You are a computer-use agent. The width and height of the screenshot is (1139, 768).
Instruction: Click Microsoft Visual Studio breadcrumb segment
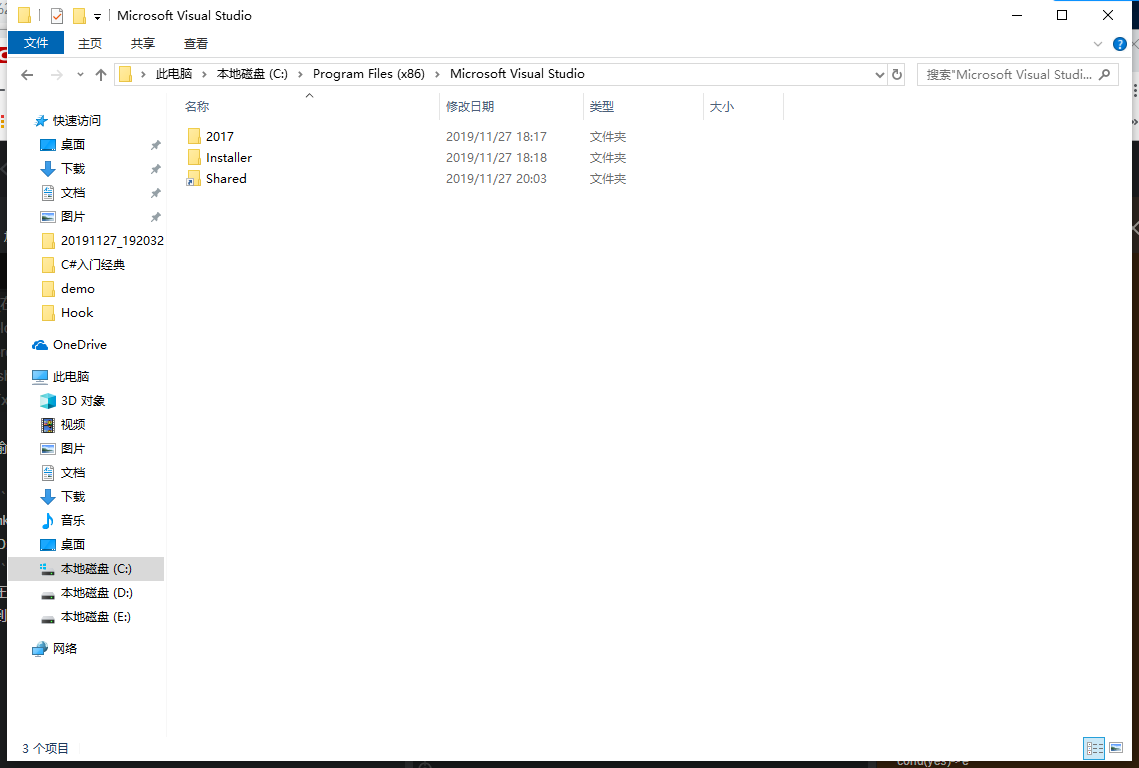517,74
